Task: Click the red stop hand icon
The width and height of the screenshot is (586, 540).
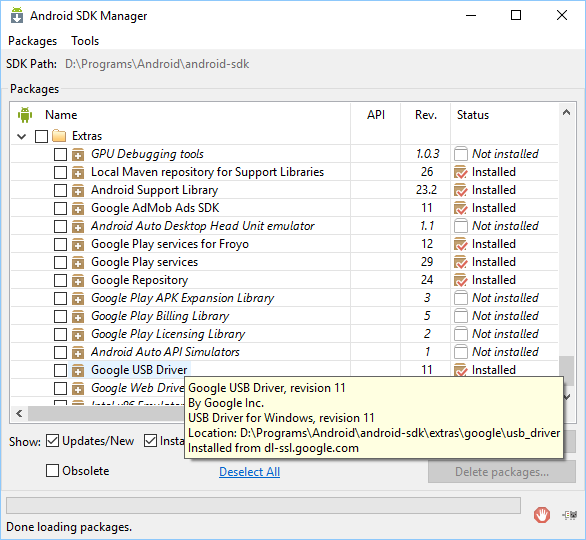Action: click(542, 515)
